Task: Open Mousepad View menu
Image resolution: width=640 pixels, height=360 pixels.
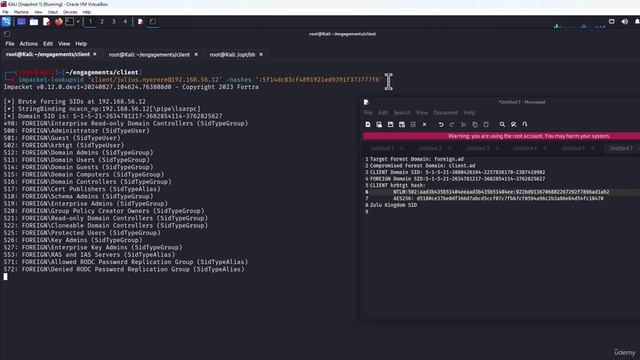Action: (422, 113)
